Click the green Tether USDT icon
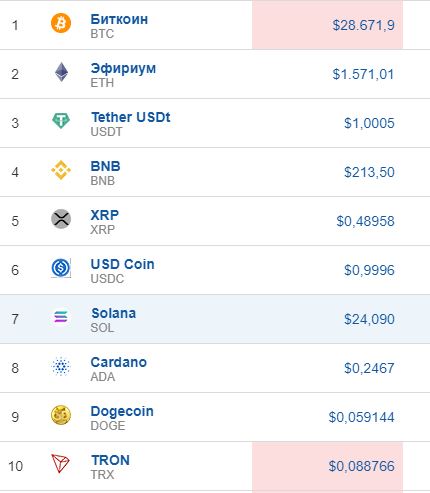 click(61, 121)
